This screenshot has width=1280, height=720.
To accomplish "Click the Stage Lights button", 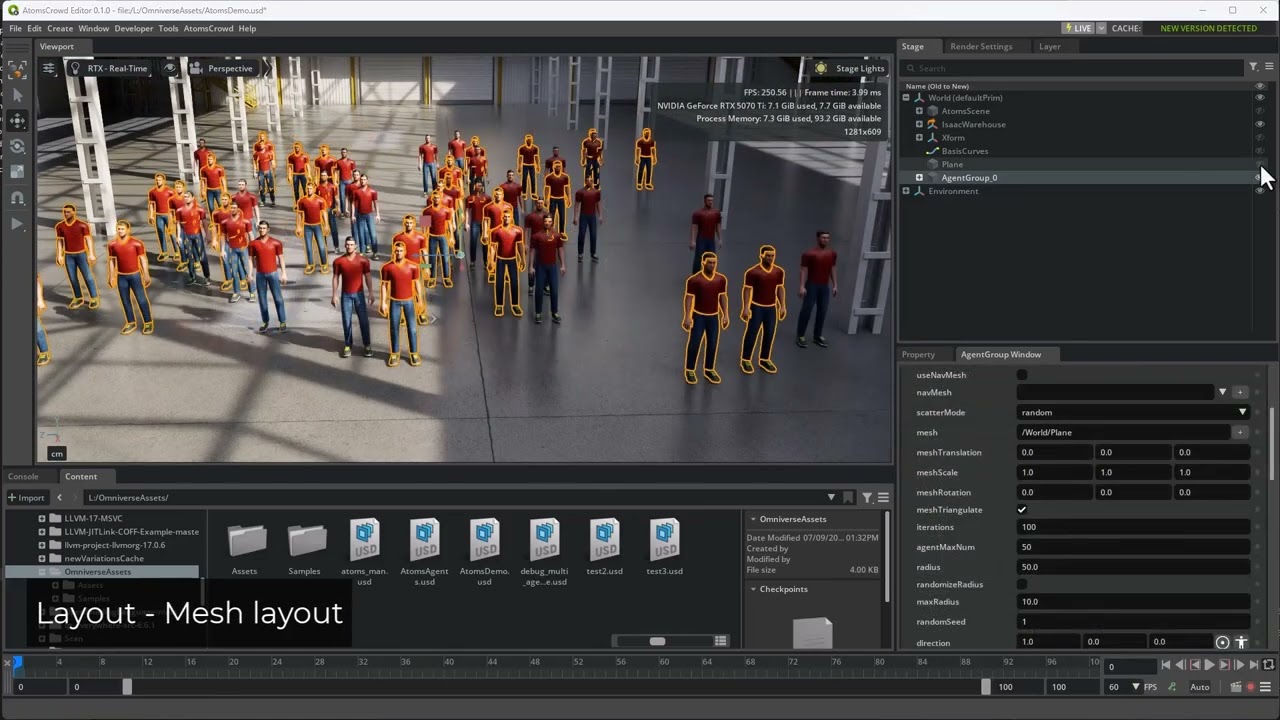I will click(x=850, y=68).
